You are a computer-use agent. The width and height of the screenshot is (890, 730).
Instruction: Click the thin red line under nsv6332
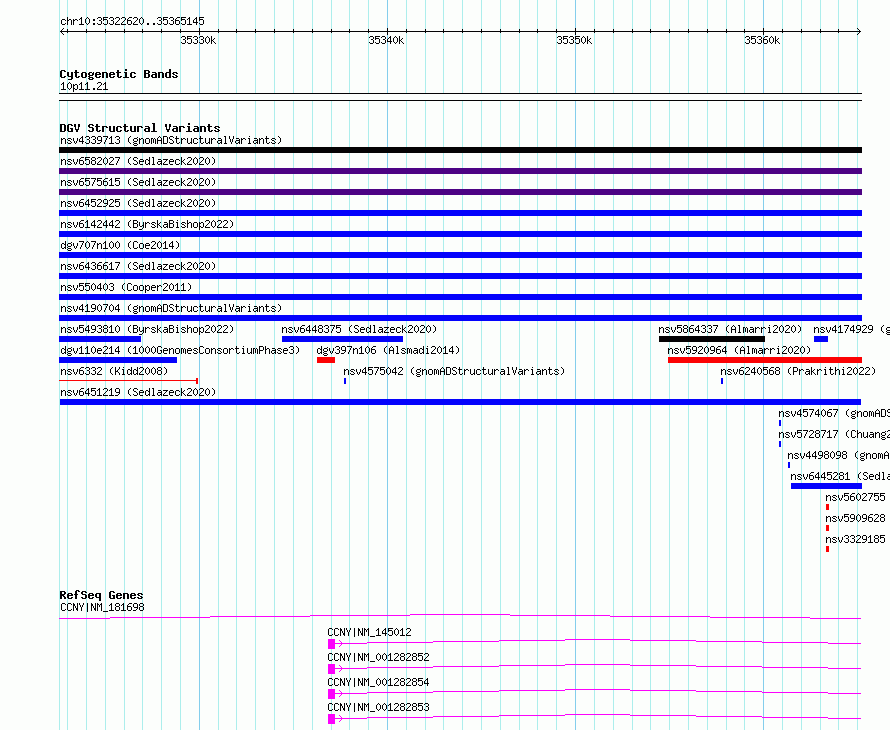pos(128,381)
